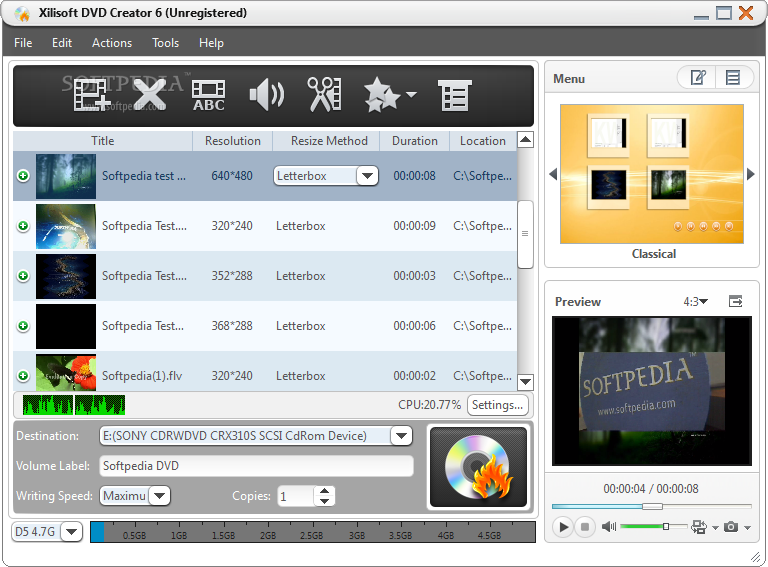Screen dimensions: 768x567
Task: Click the Burn disc button
Action: click(x=478, y=467)
